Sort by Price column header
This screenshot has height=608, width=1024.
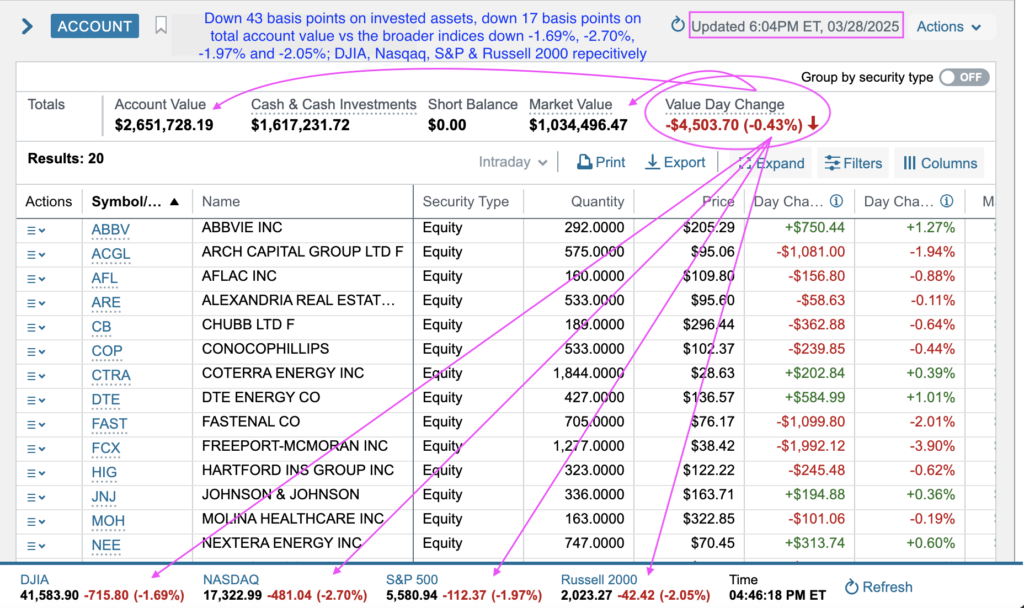pos(718,202)
